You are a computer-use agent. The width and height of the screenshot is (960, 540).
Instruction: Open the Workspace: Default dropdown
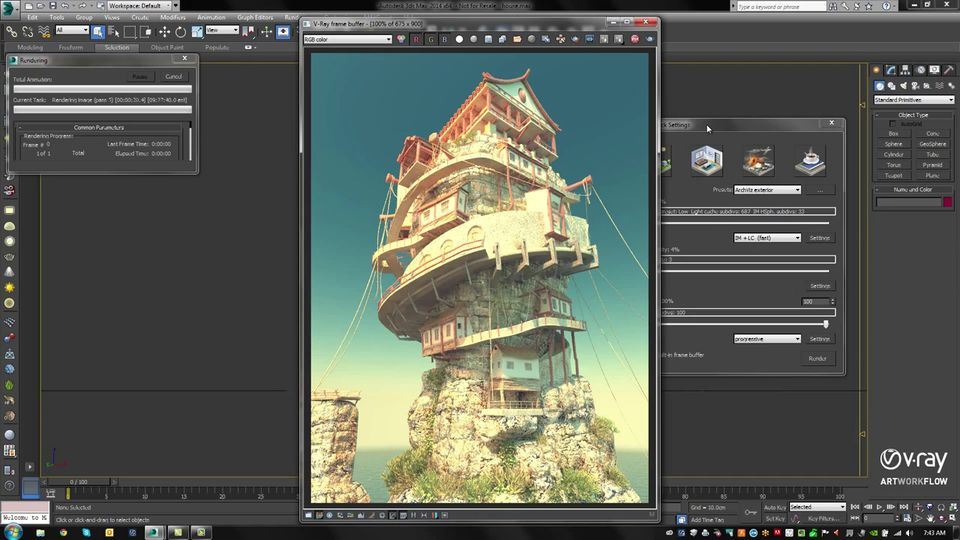point(140,6)
